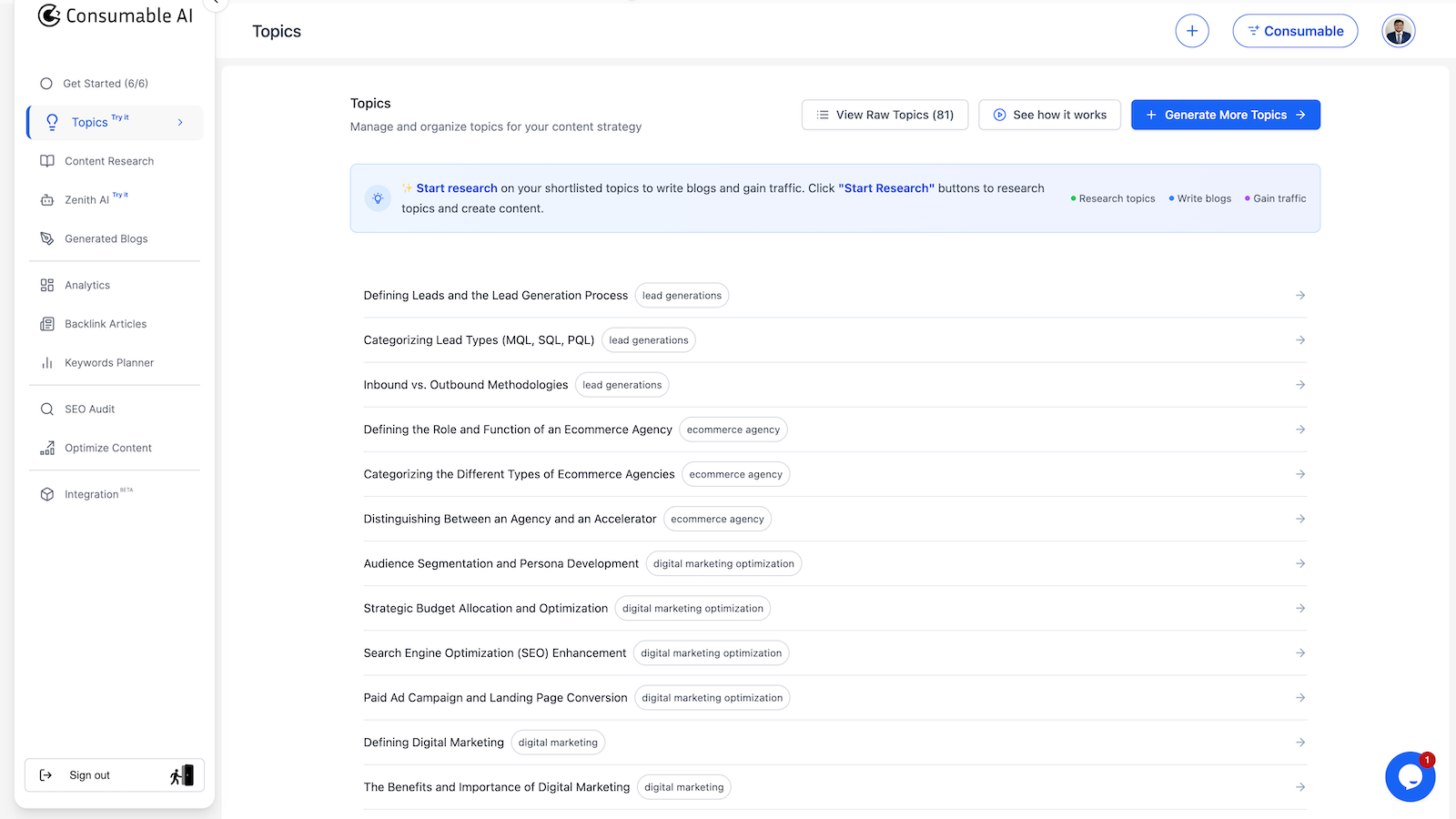Open arrow for Defining Digital Marketing topic
The width and height of the screenshot is (1456, 819).
tap(1300, 743)
